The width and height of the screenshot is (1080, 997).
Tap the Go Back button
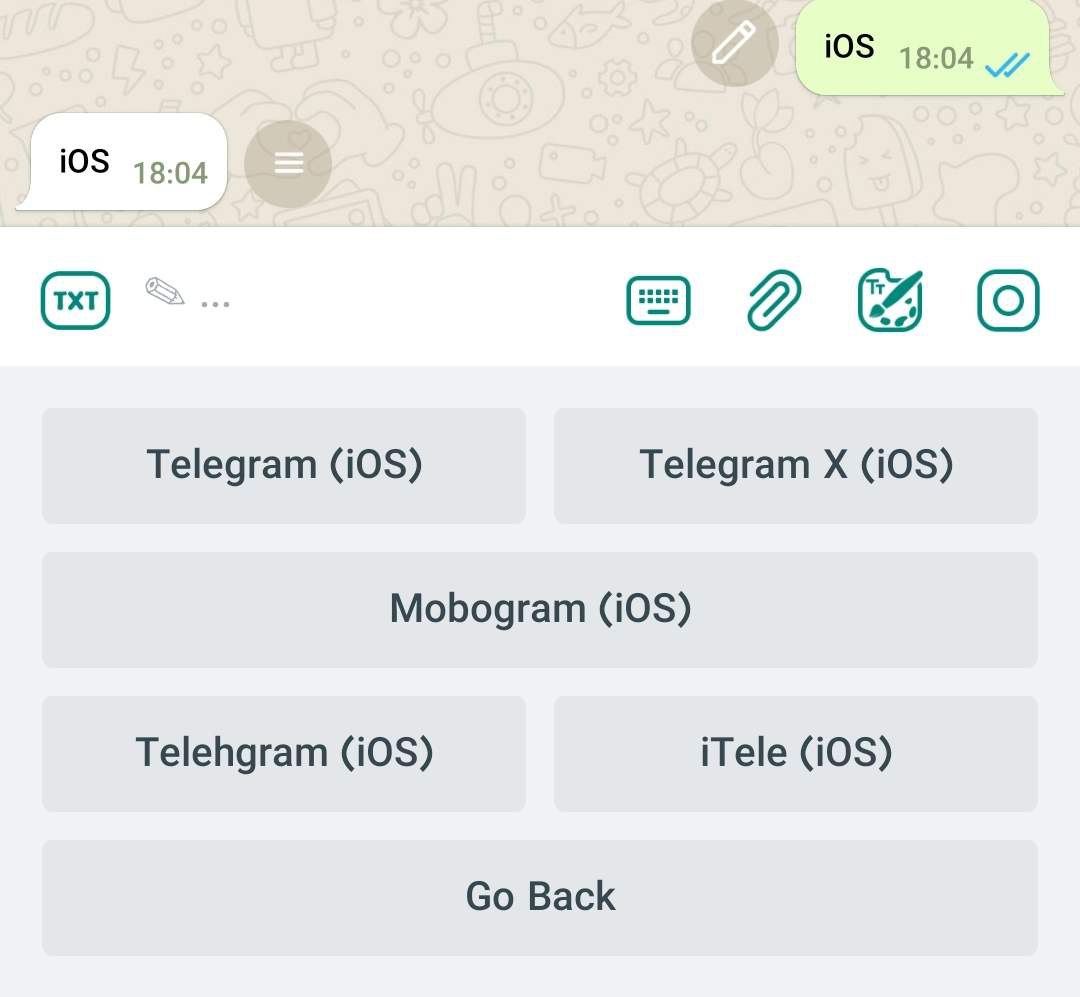click(540, 897)
